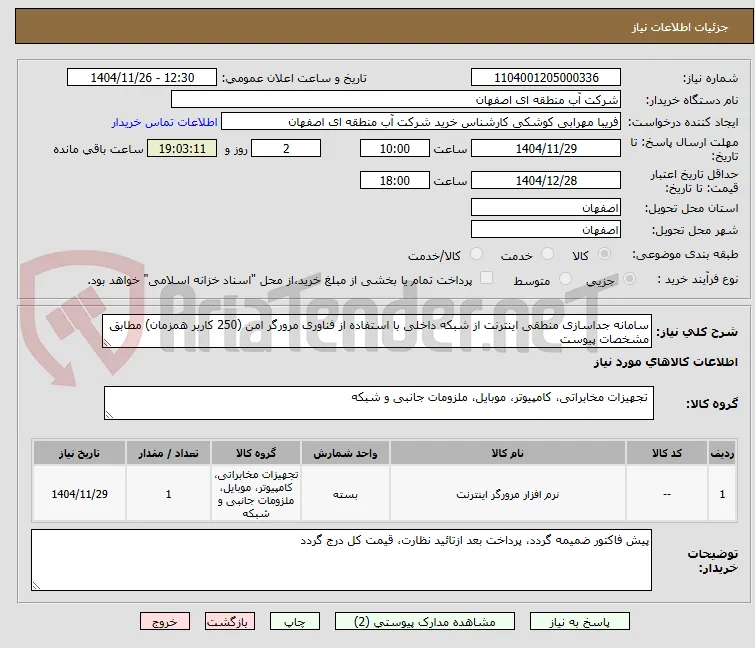
Task: Click the price validity date 1404/12/28 field
Action: (546, 181)
